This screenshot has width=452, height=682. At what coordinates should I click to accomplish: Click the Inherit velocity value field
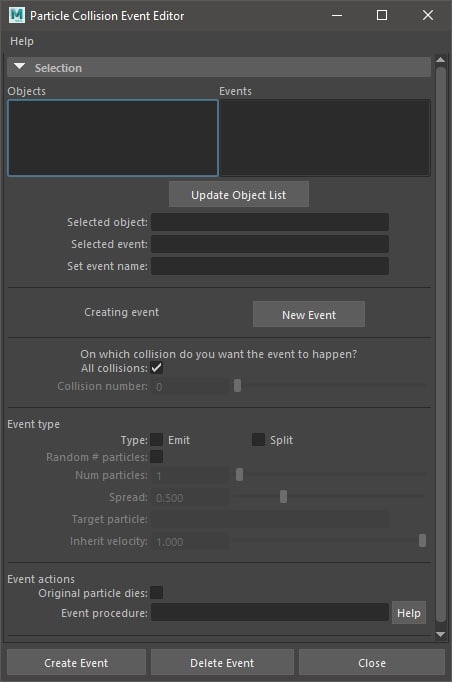point(190,542)
